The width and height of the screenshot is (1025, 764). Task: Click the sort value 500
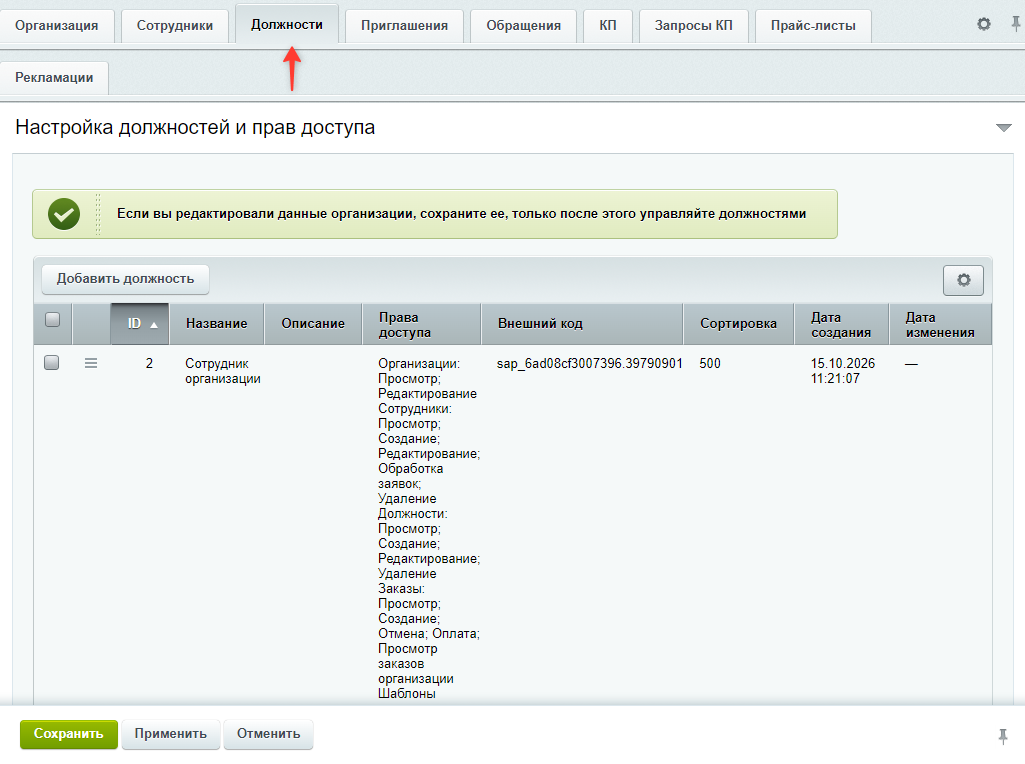point(710,363)
